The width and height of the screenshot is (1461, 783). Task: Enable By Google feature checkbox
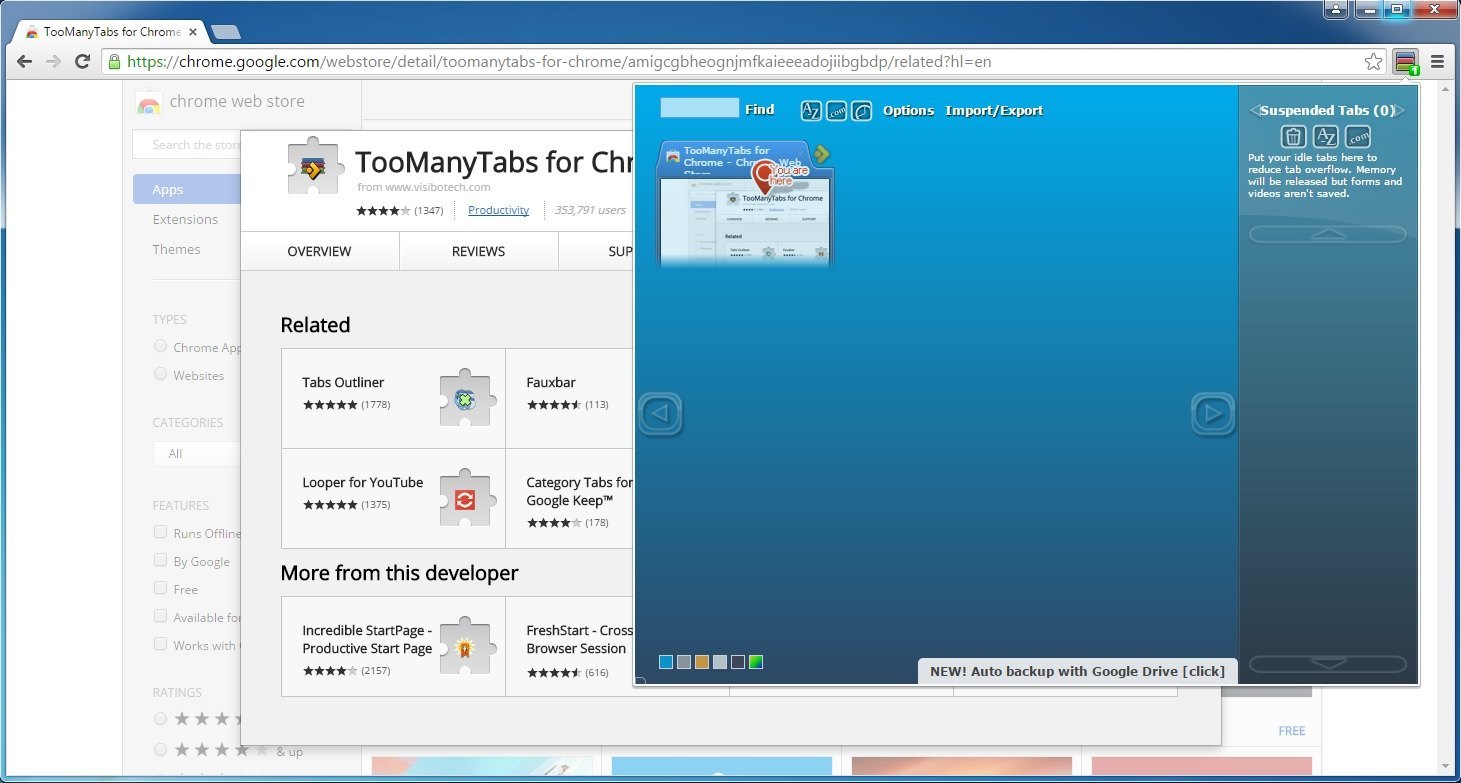[x=160, y=560]
